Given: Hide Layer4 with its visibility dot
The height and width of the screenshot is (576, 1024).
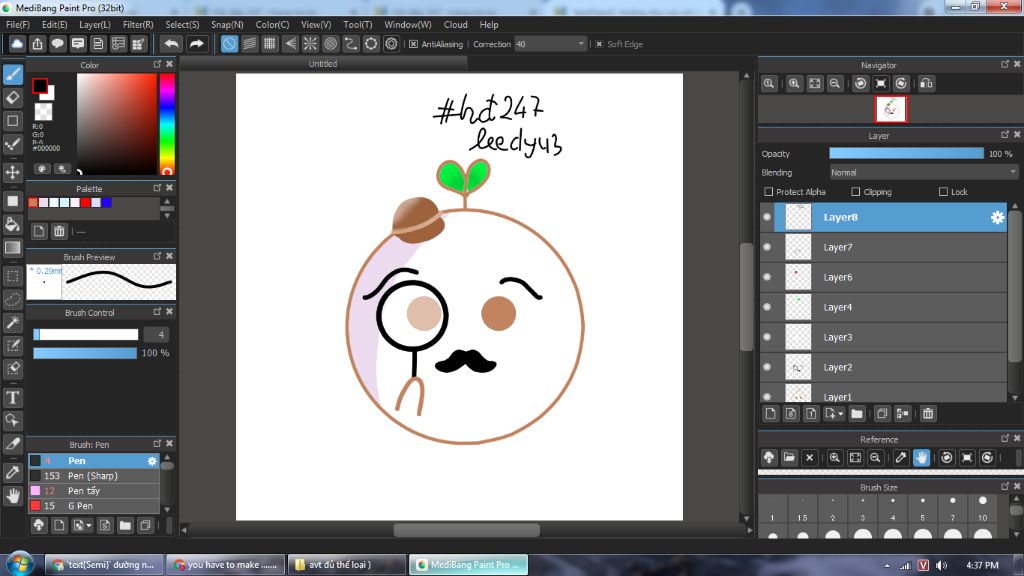Looking at the screenshot, I should (767, 308).
